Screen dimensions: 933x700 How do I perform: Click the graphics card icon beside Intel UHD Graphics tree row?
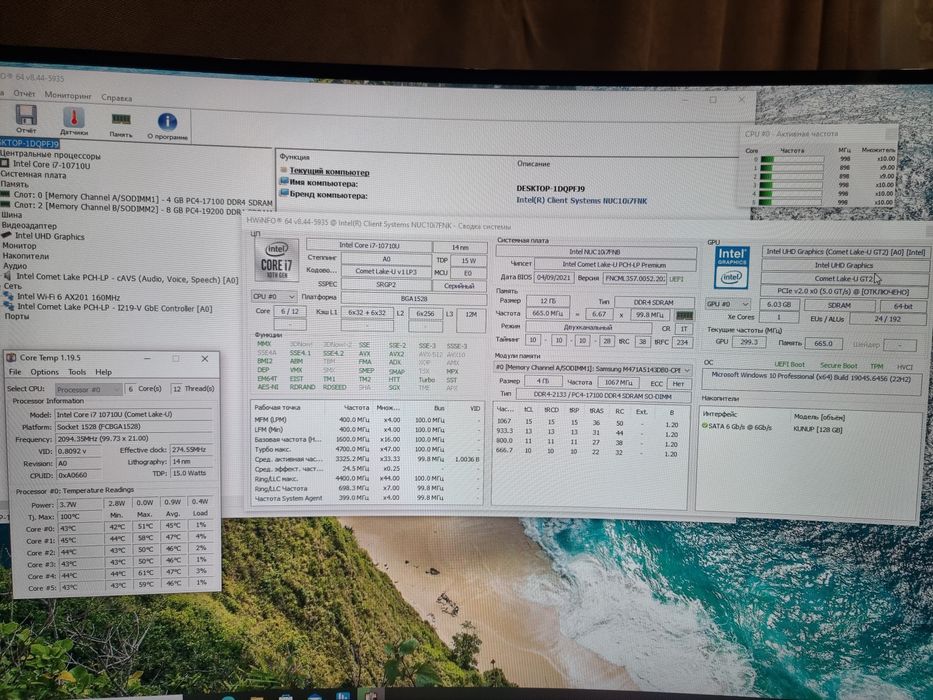point(7,235)
